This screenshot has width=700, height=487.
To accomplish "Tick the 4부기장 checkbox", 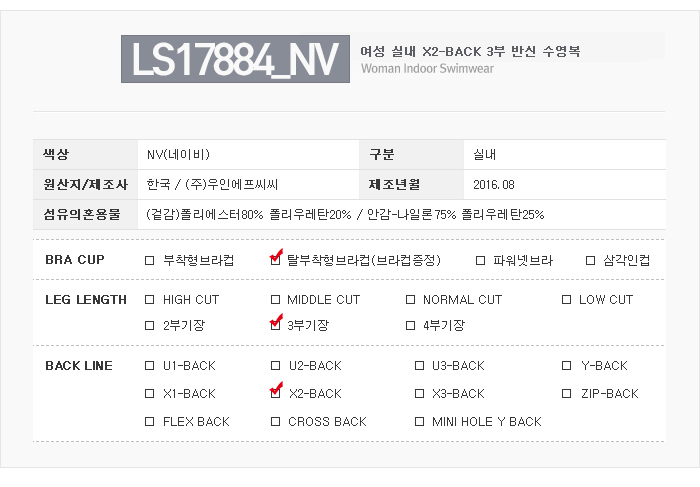I will (410, 325).
